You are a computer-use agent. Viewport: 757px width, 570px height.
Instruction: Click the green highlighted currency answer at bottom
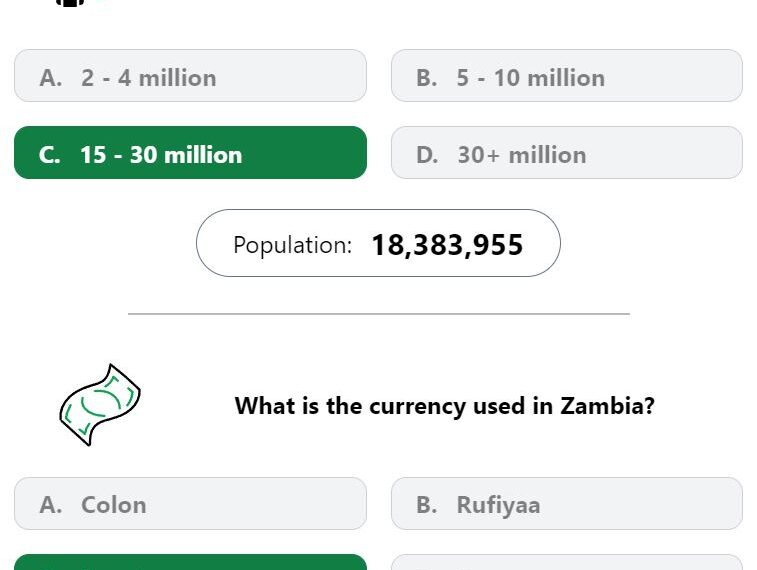coord(190,562)
